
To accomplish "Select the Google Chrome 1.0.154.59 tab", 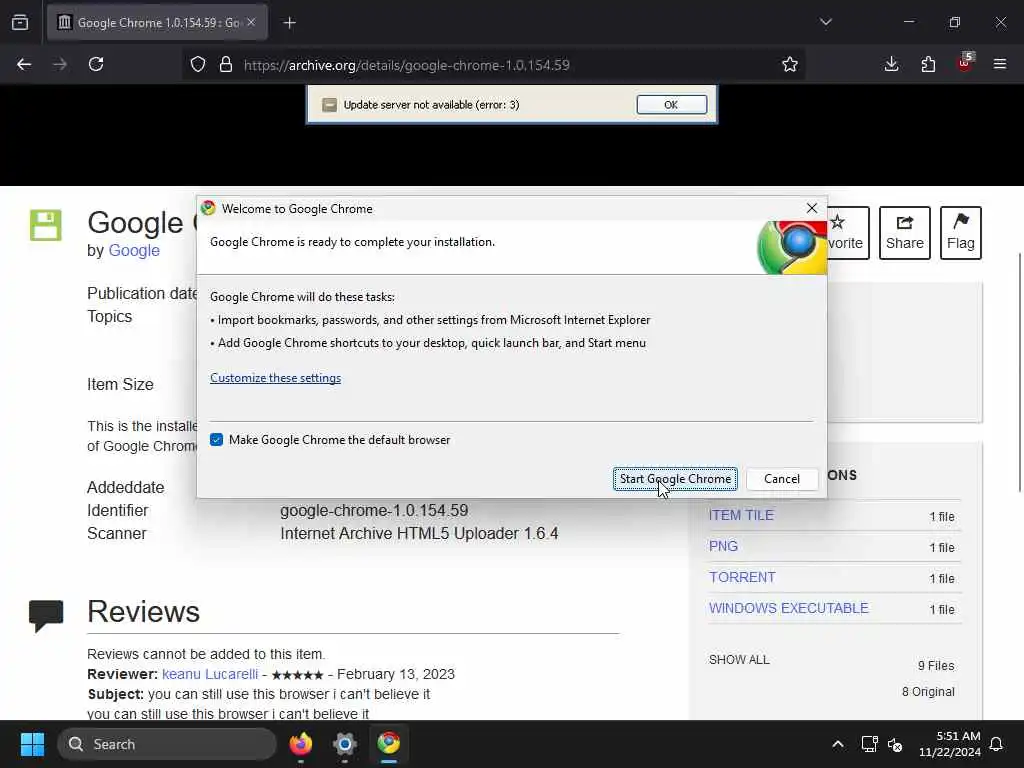I will pos(157,22).
